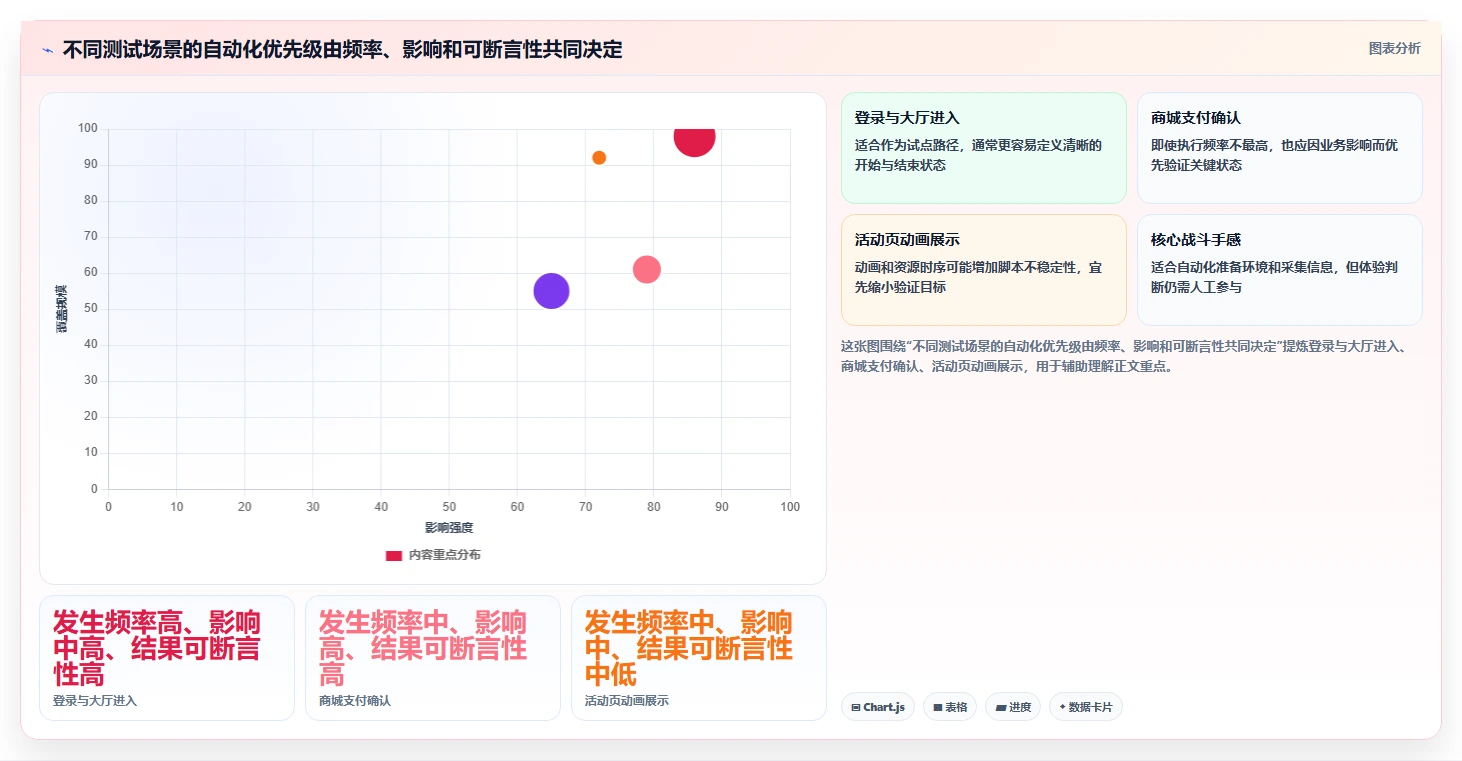Open the 商城支付确认 description card

click(x=1280, y=148)
